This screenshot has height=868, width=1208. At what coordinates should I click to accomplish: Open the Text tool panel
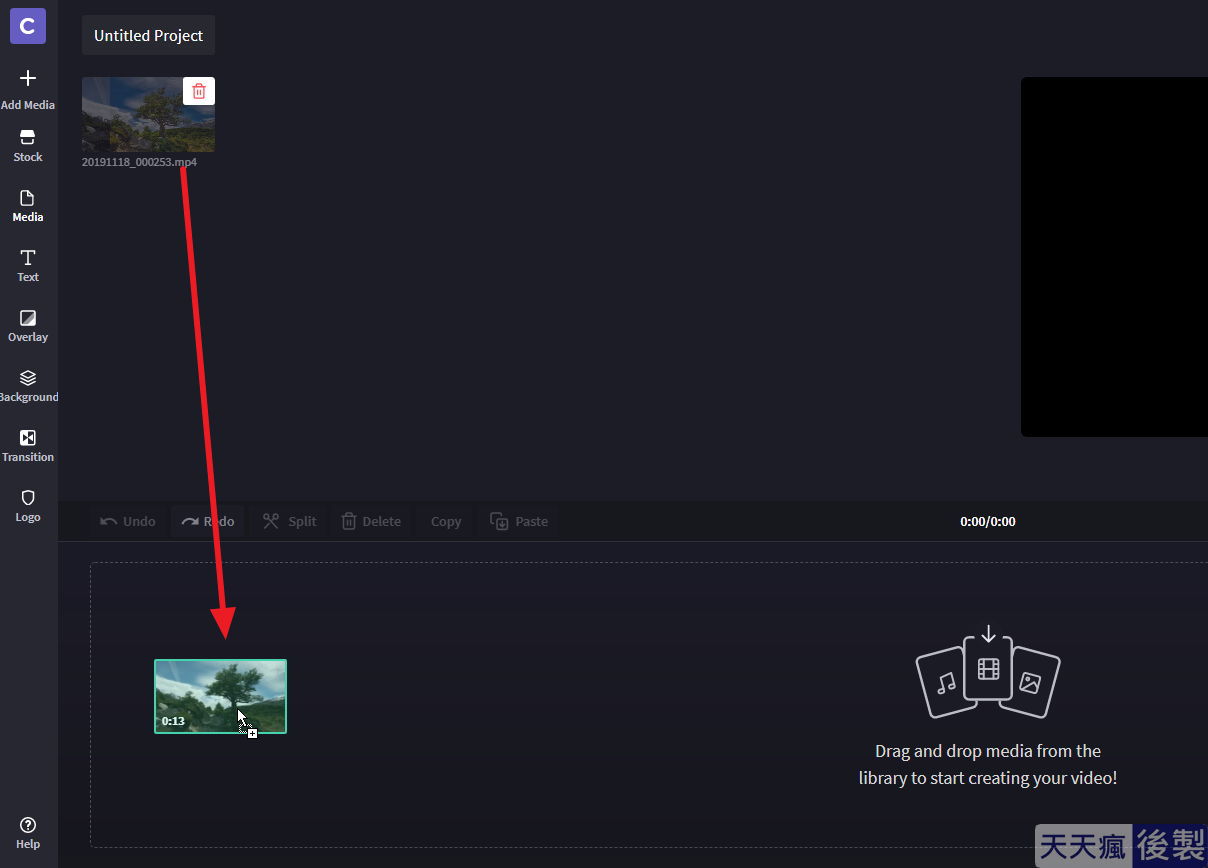coord(28,265)
